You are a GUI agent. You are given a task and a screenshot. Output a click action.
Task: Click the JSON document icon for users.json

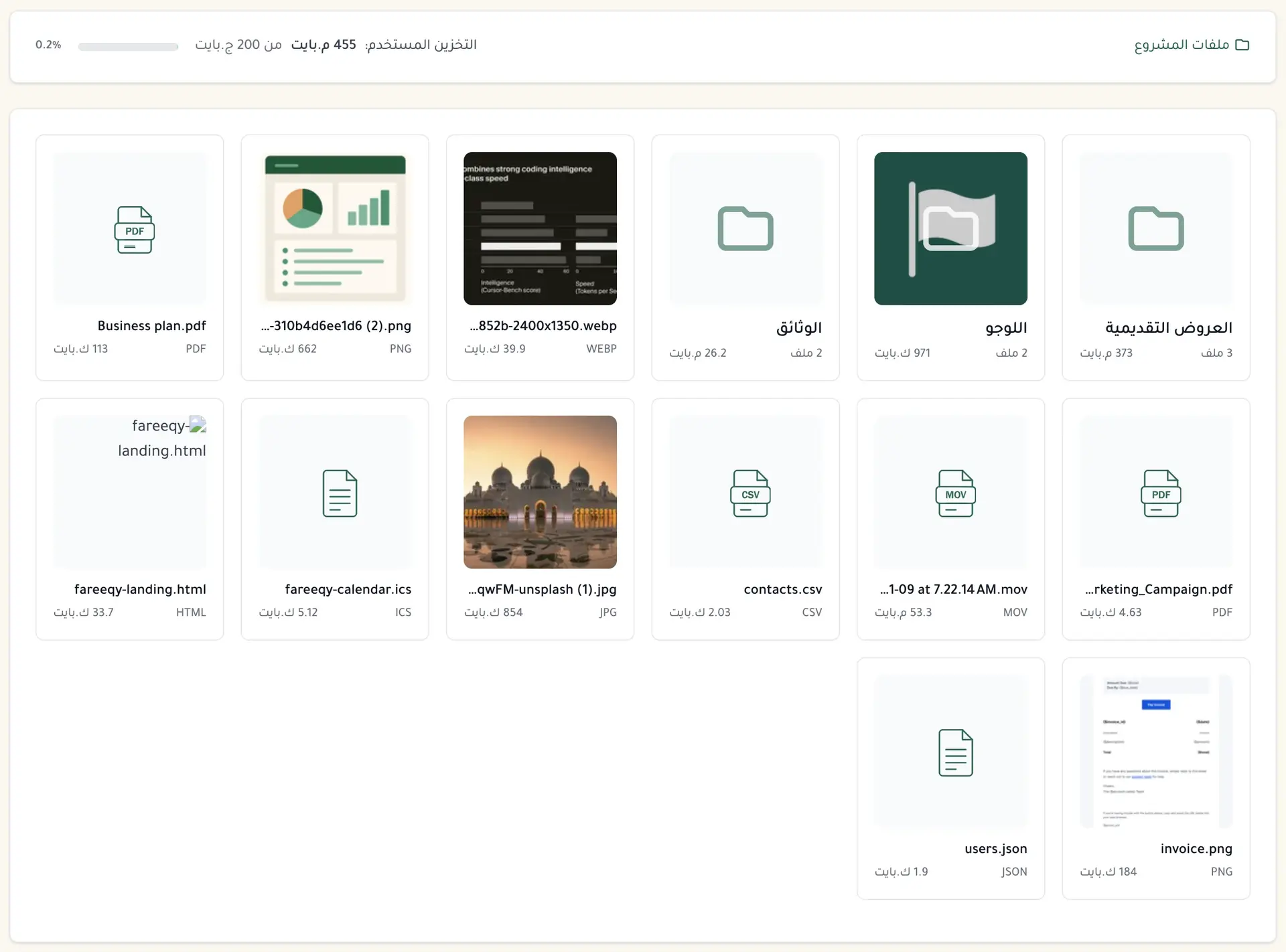[x=954, y=752]
